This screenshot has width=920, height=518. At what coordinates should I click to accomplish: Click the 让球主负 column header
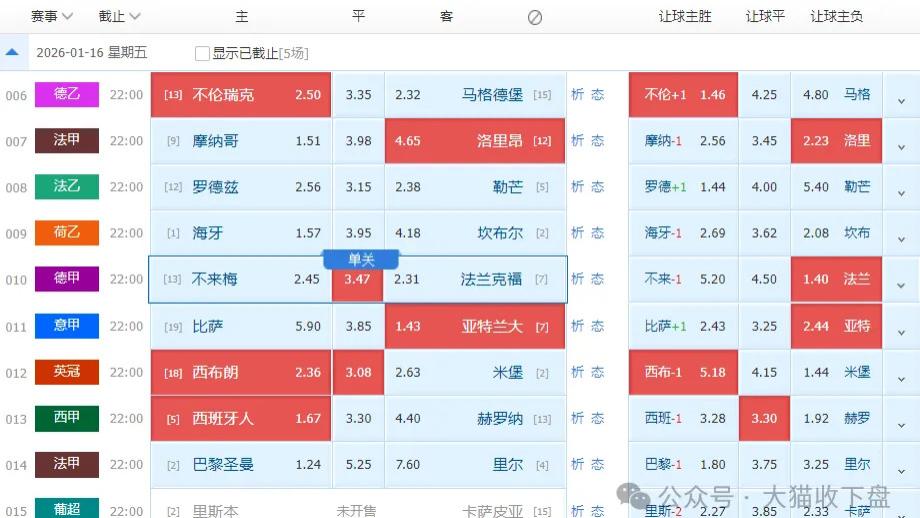(x=836, y=16)
